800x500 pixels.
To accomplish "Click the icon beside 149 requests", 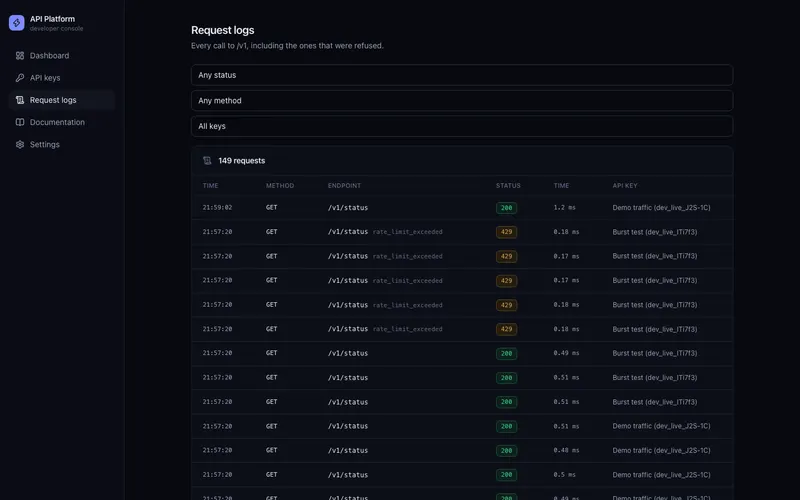I will point(207,161).
